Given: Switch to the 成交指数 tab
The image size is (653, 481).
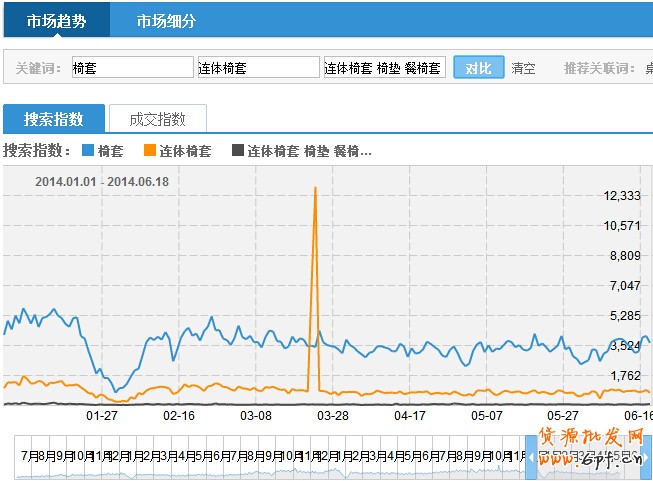Looking at the screenshot, I should tap(157, 119).
